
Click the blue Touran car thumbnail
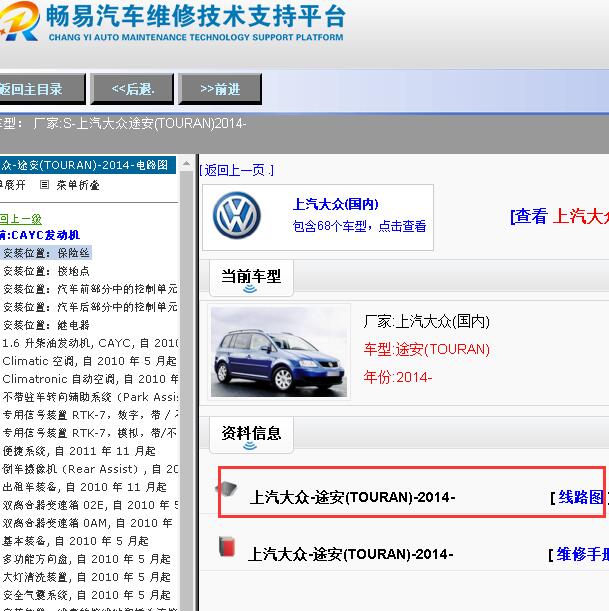[x=279, y=352]
